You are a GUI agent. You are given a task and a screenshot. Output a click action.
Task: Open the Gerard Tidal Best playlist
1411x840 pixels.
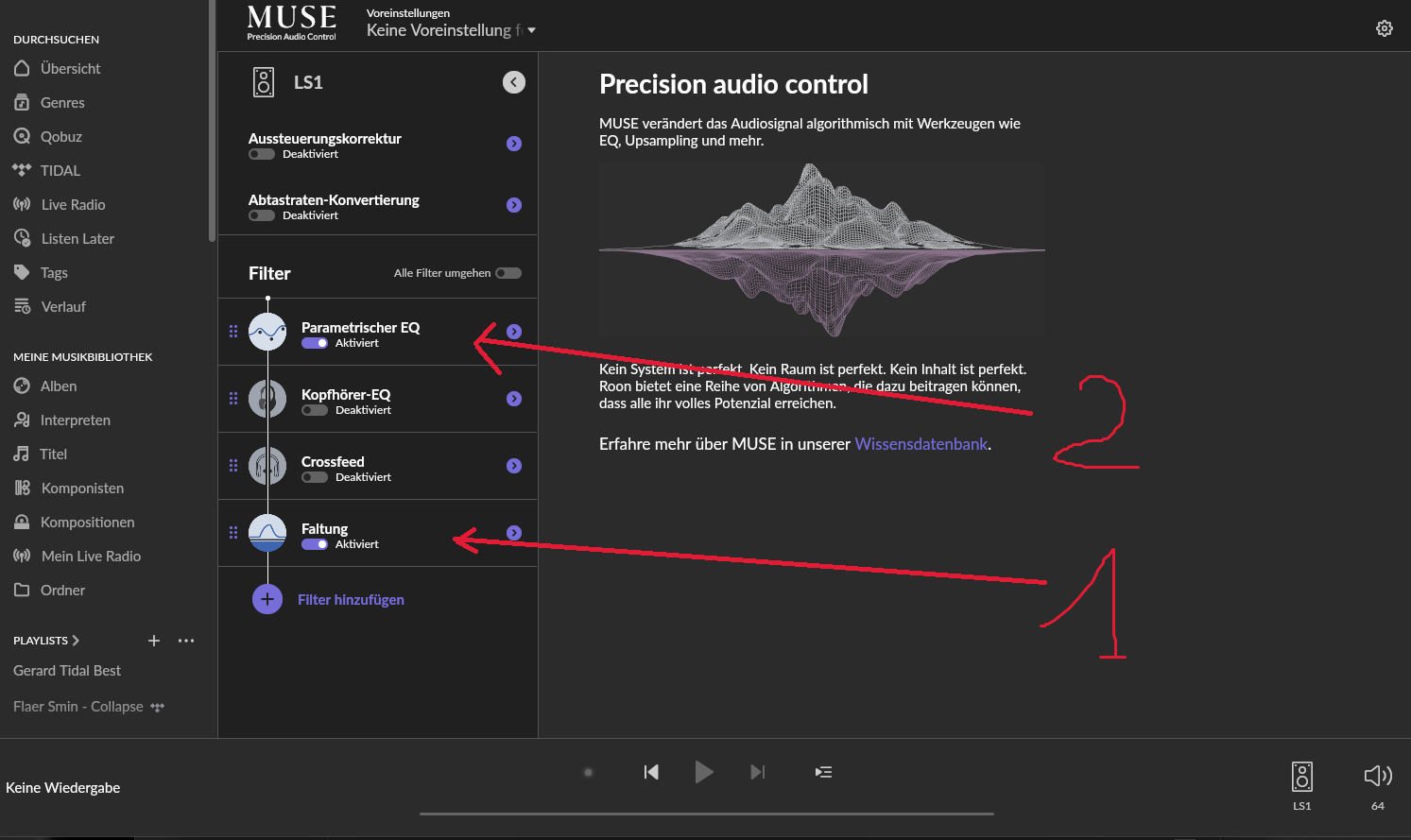point(67,671)
